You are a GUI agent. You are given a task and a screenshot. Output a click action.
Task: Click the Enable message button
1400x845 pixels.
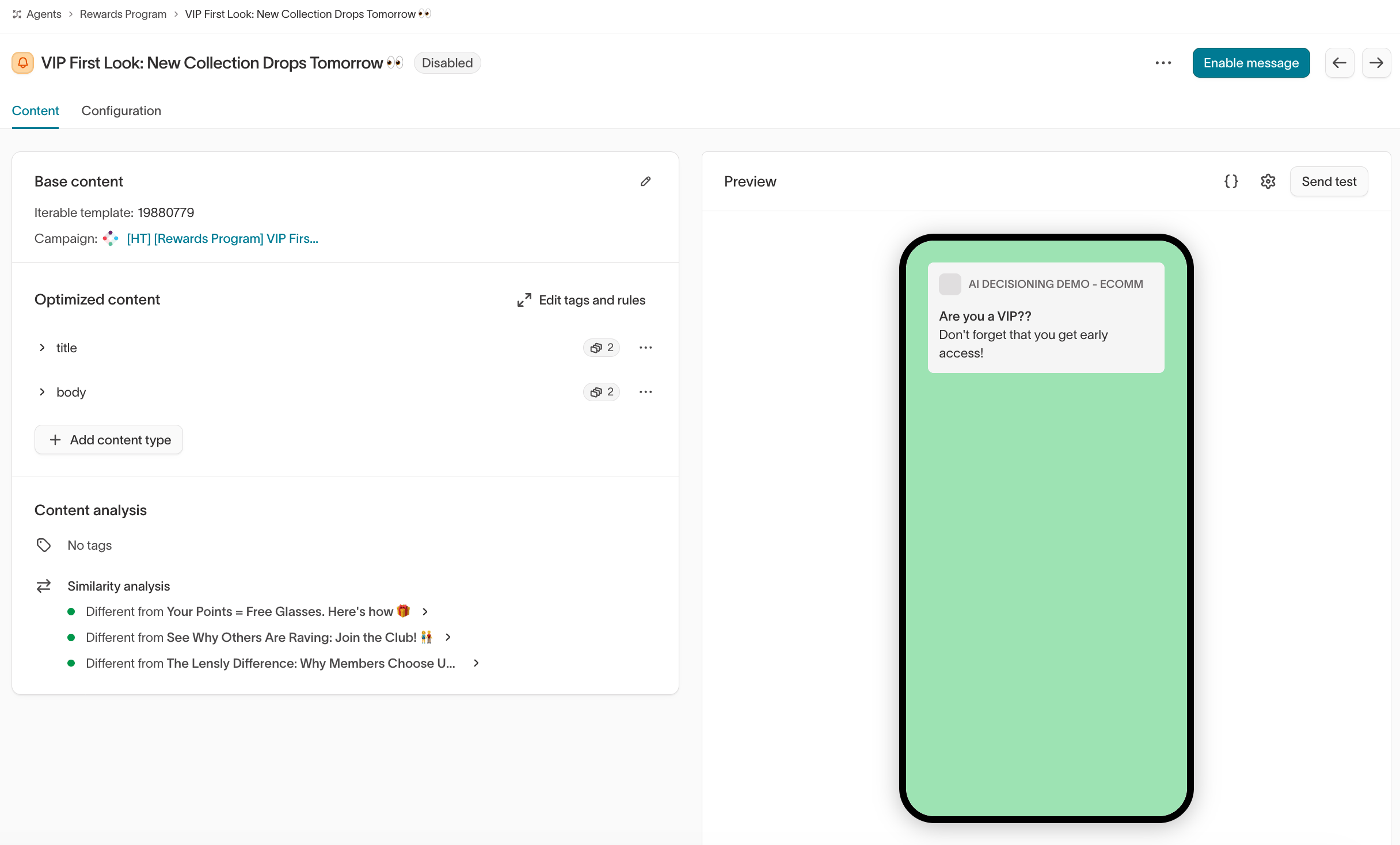tap(1251, 63)
